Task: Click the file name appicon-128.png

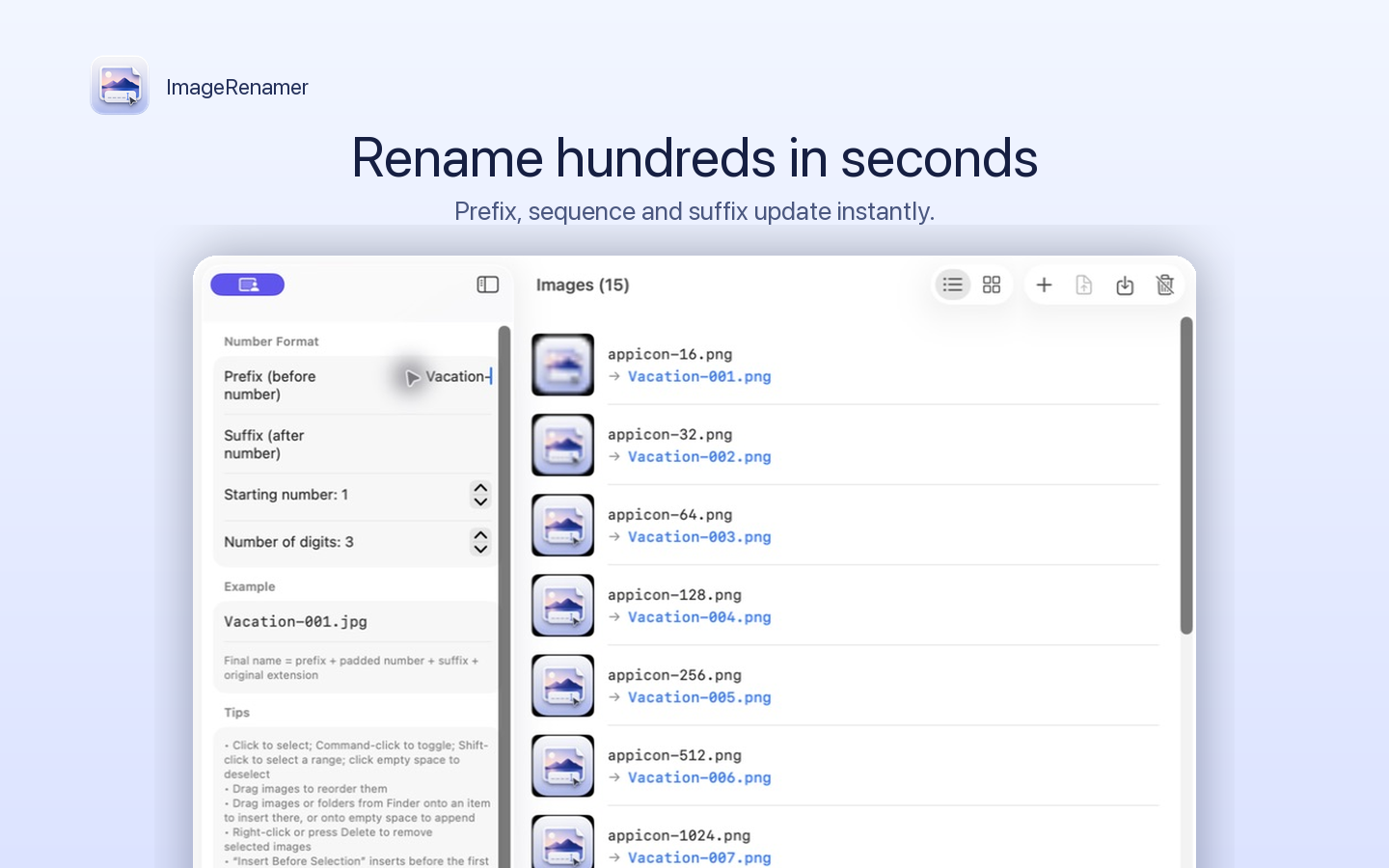Action: pyautogui.click(x=674, y=594)
